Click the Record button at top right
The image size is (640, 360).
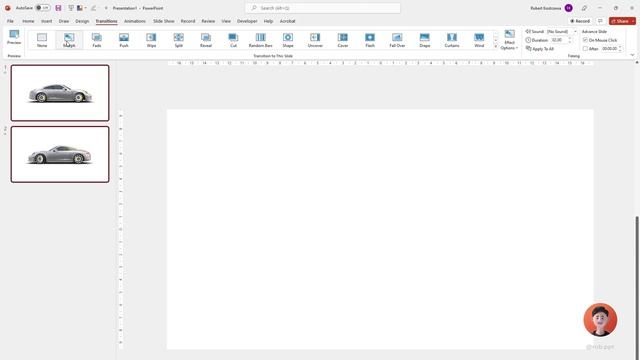pyautogui.click(x=580, y=21)
